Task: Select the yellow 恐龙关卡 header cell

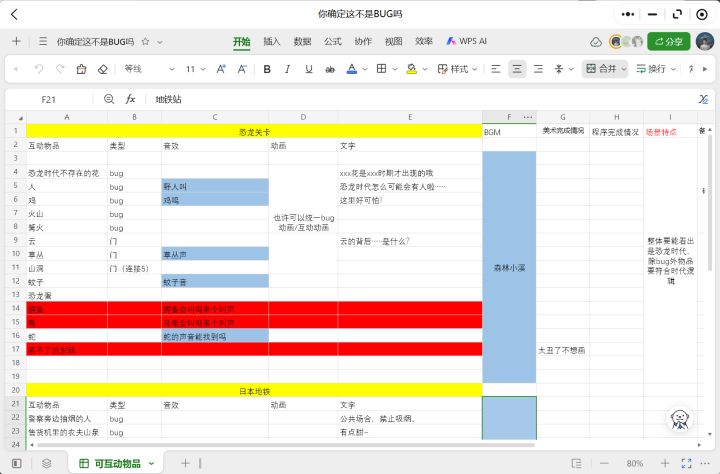Action: pos(254,132)
